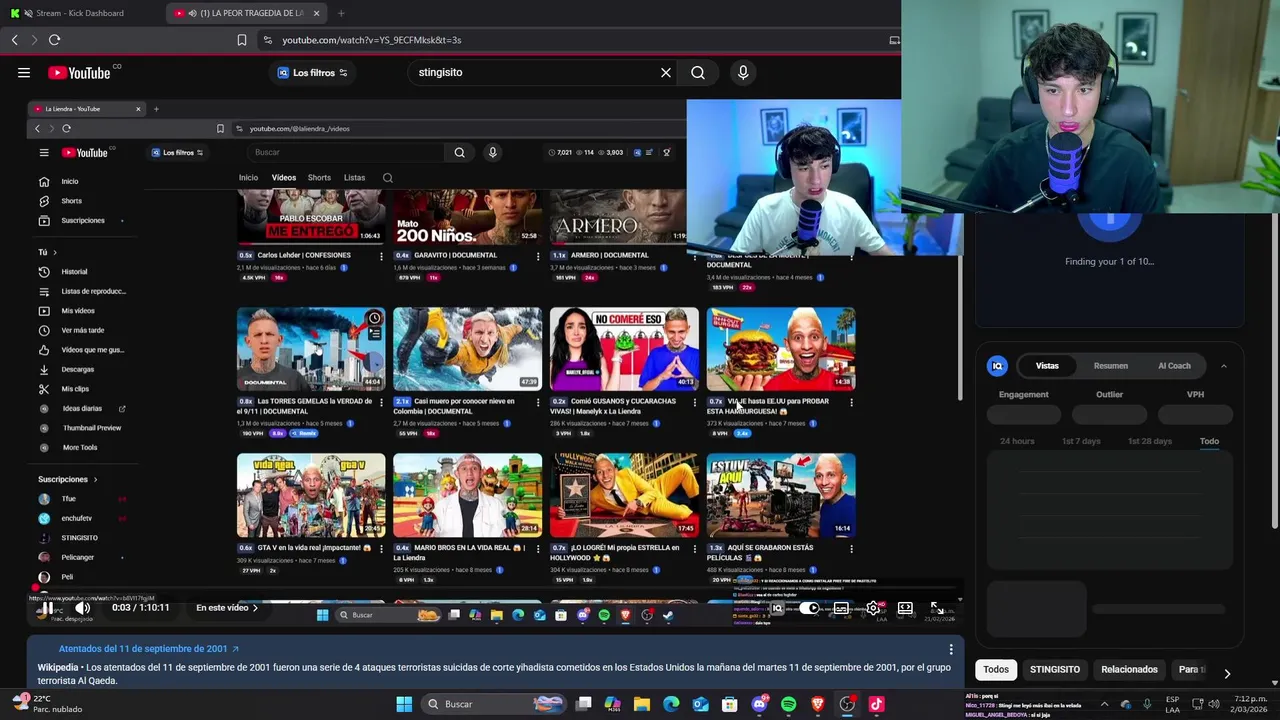Select the '24 hours' time range

tap(1017, 441)
